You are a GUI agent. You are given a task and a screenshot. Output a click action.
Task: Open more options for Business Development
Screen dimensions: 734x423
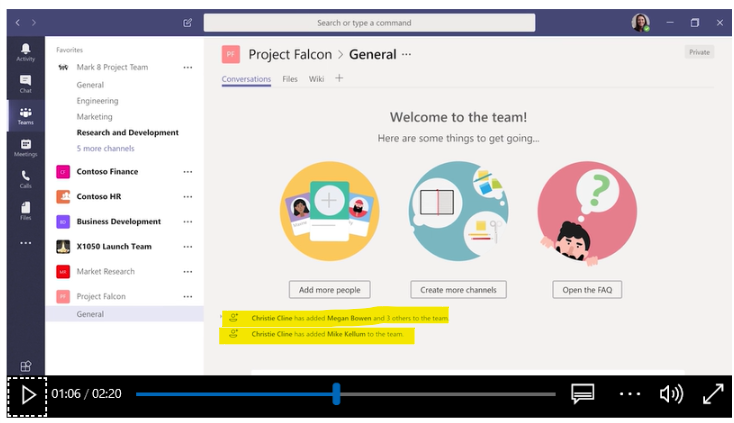188,221
